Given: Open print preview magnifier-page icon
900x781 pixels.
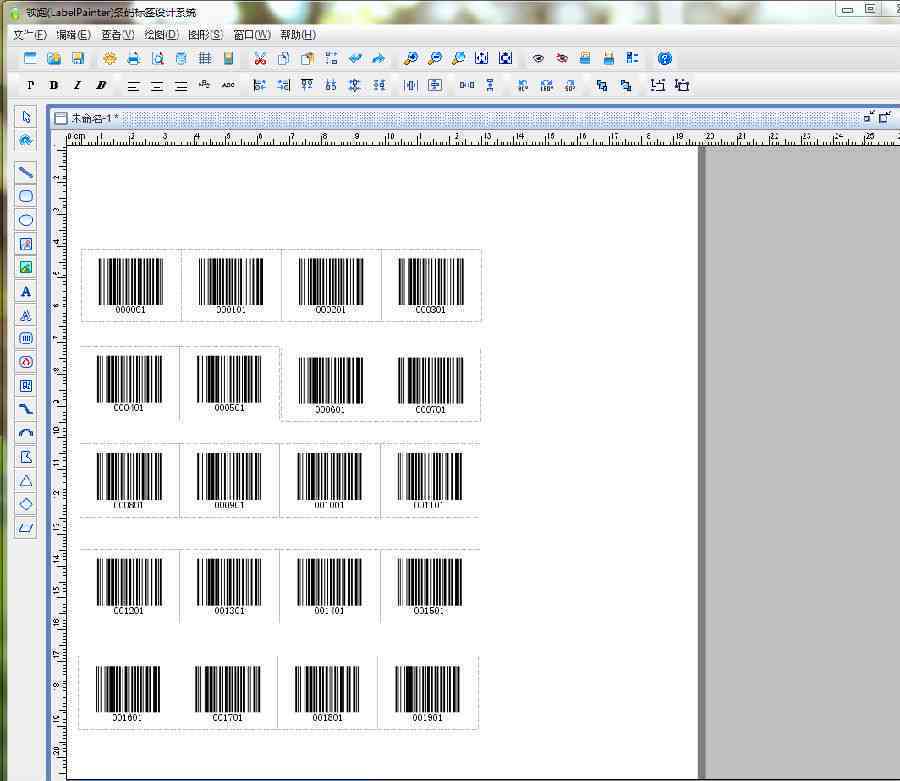Looking at the screenshot, I should [158, 58].
